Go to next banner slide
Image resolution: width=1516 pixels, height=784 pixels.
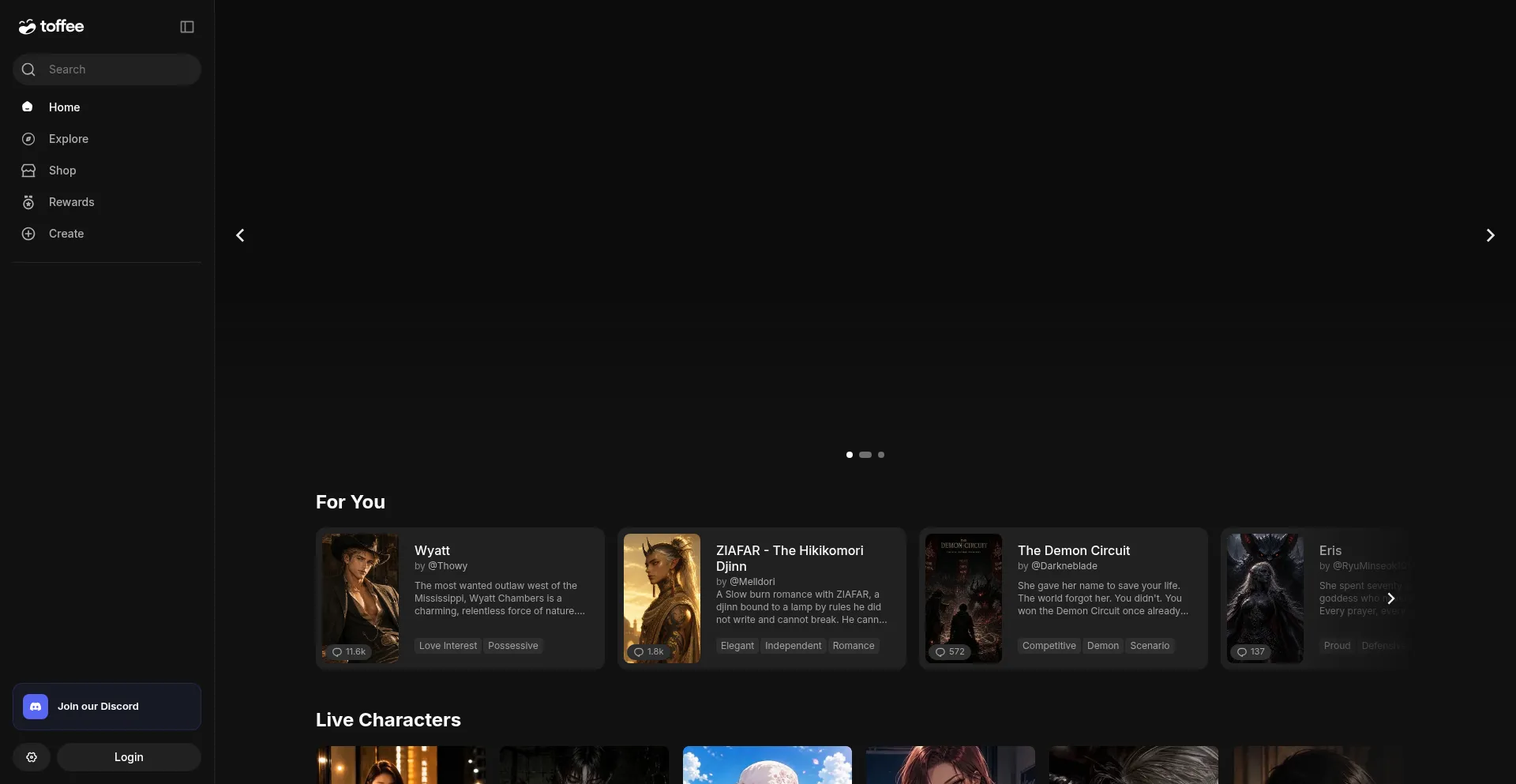click(x=1490, y=235)
